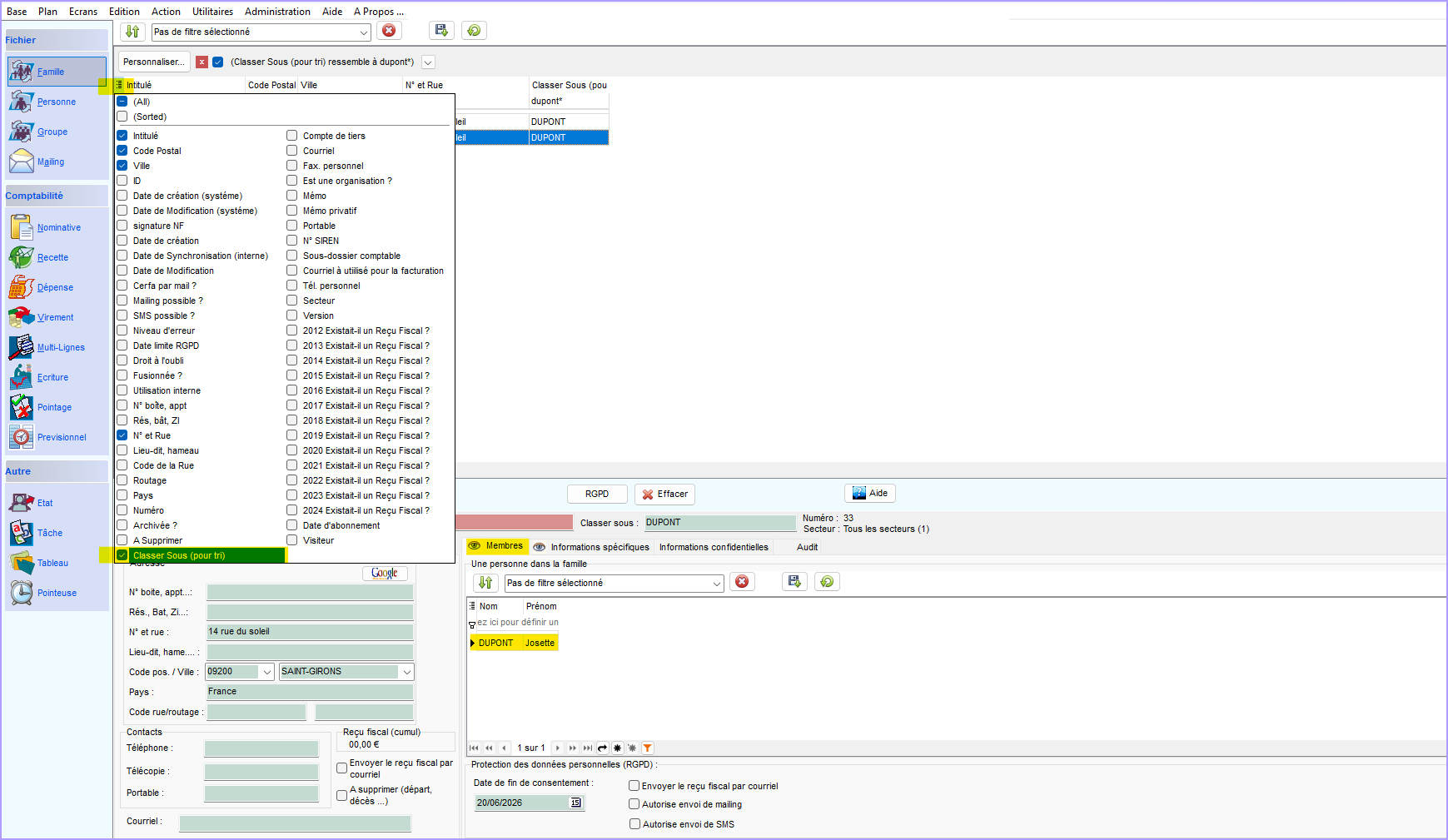Open the Pointage module icon

22,407
